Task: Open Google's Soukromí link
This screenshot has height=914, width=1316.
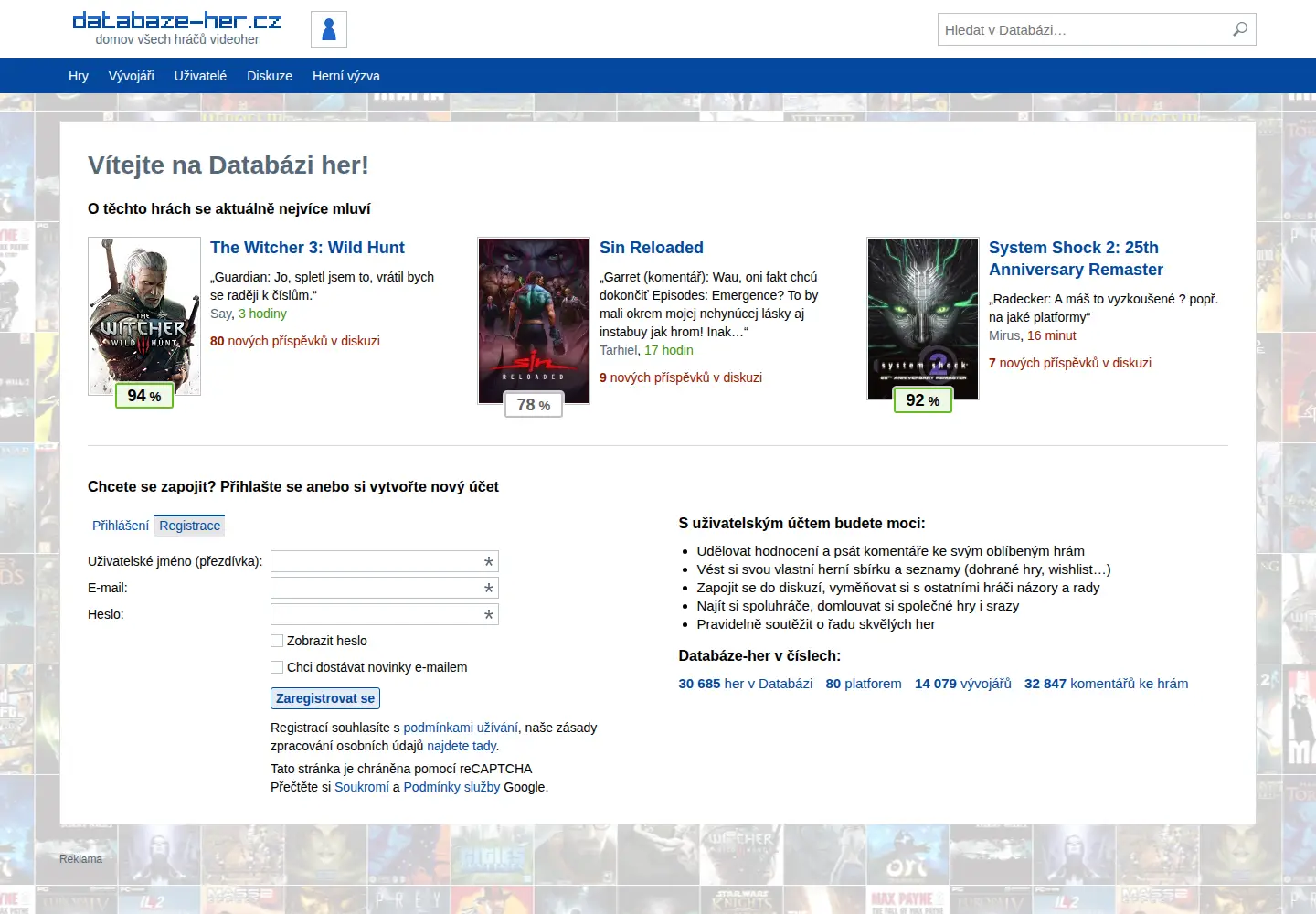Action: click(x=362, y=787)
